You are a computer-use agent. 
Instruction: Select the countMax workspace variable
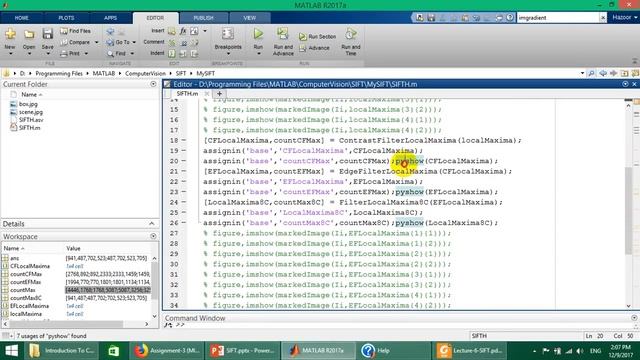[22, 290]
